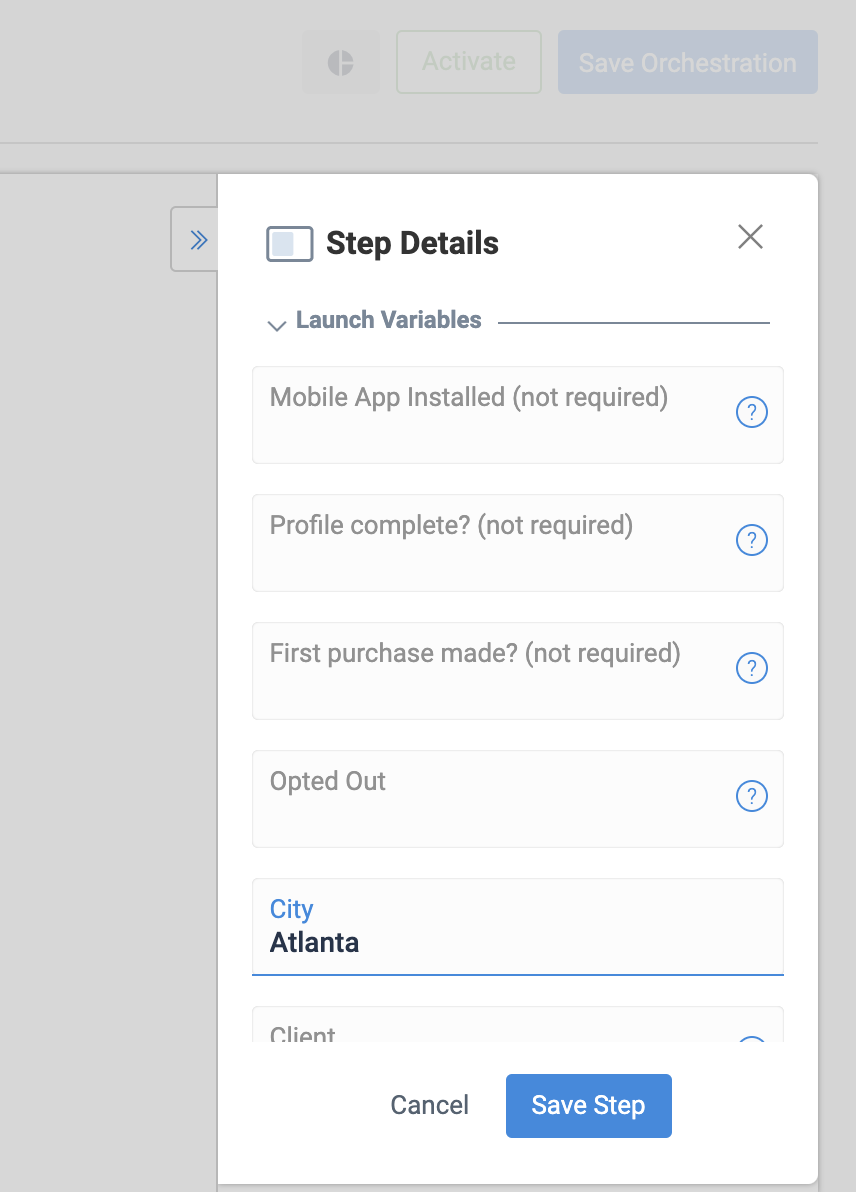Open the First purchase made? field
The height and width of the screenshot is (1192, 856).
(x=518, y=671)
